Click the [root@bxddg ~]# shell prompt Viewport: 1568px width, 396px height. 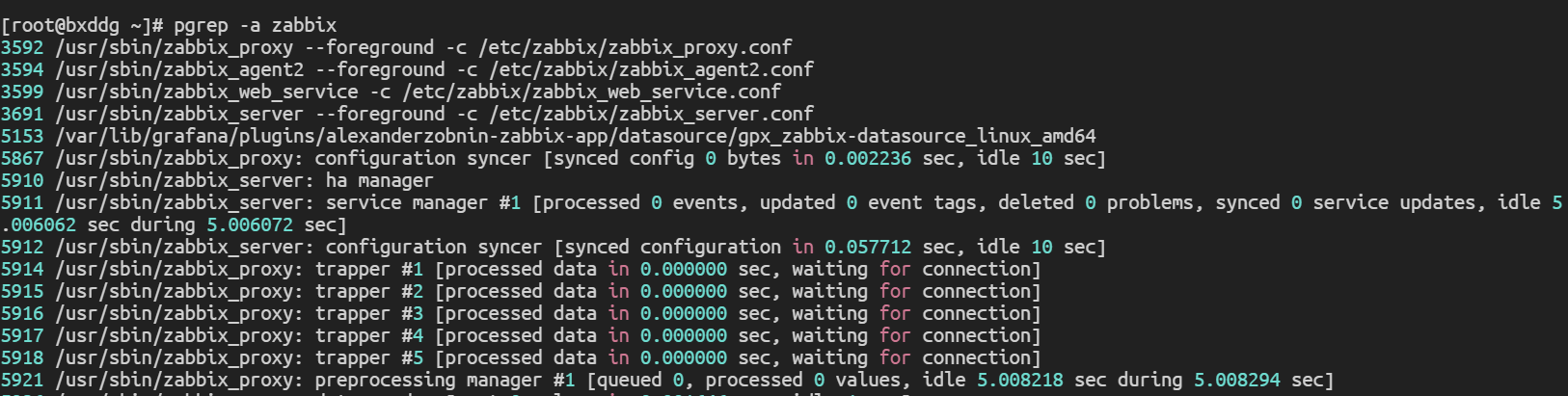(82, 25)
